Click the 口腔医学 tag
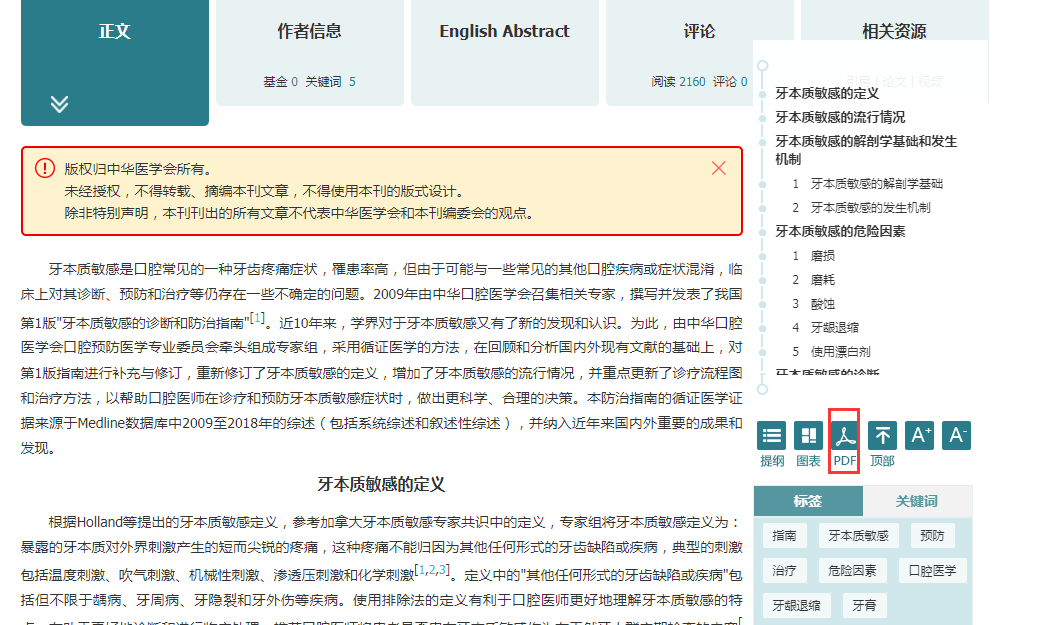Viewport: 1060px width, 625px height. point(933,571)
